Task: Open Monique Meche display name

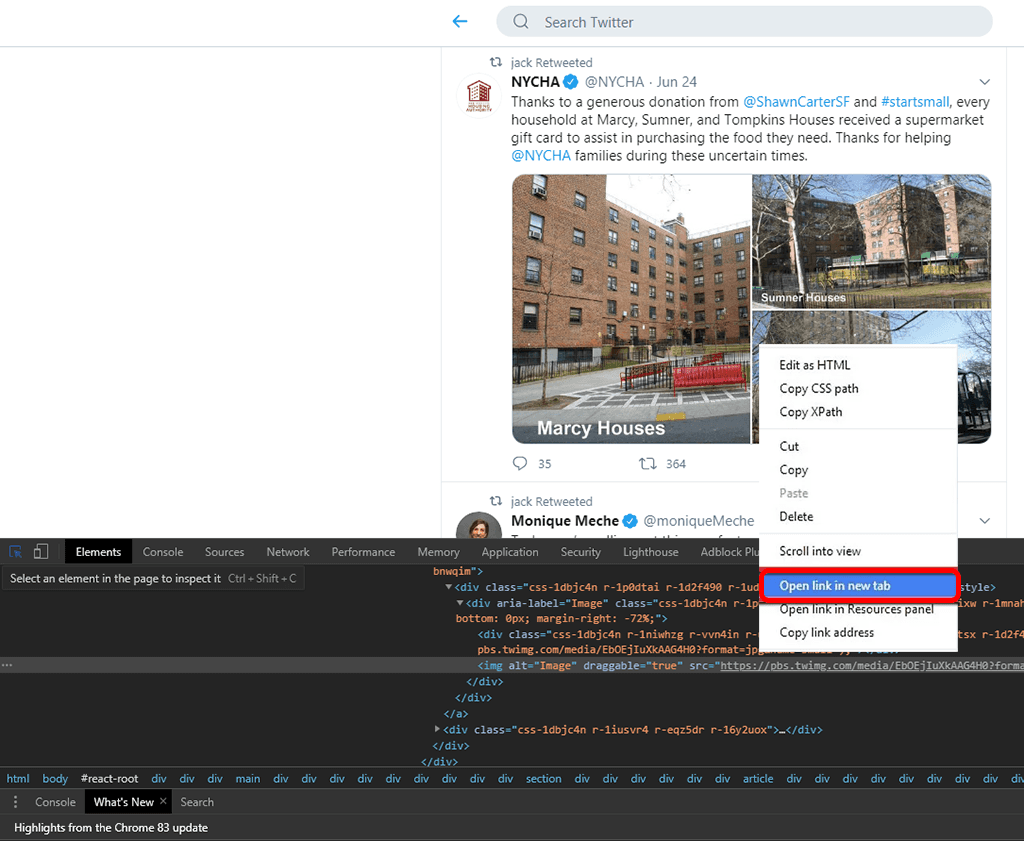Action: coord(565,520)
